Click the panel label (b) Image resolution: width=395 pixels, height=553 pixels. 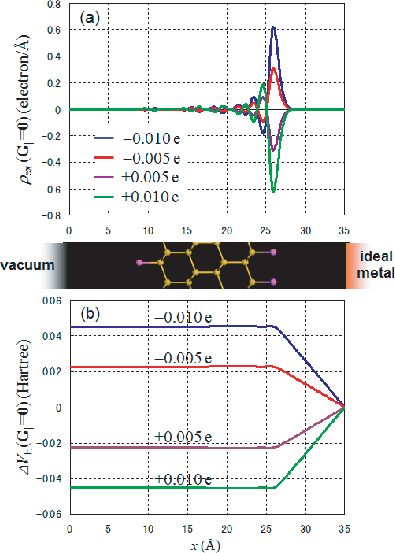coord(90,314)
